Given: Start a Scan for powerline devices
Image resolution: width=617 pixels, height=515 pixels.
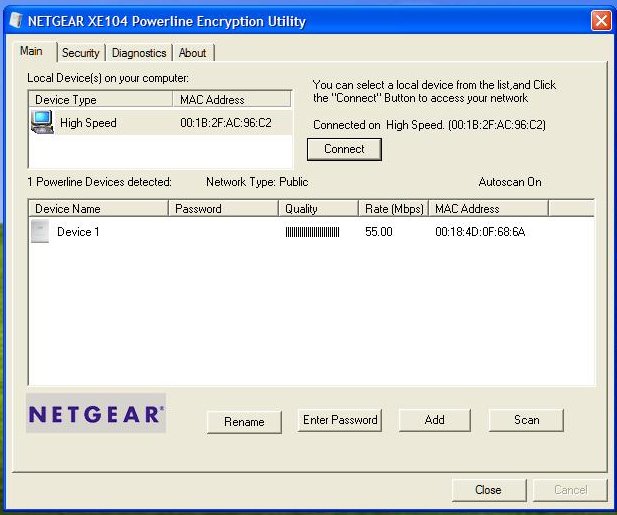Looking at the screenshot, I should [x=526, y=420].
